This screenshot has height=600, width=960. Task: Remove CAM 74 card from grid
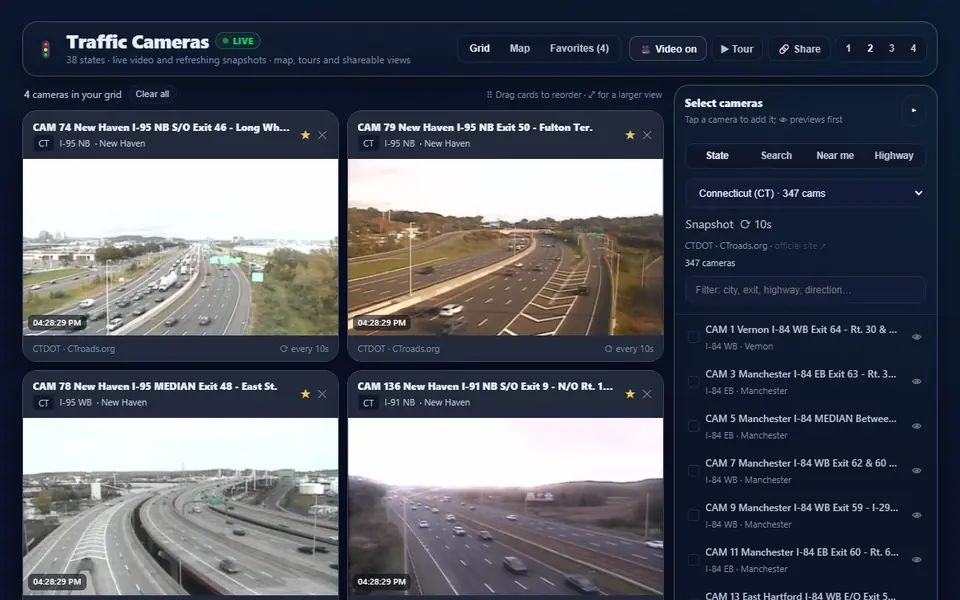point(322,135)
